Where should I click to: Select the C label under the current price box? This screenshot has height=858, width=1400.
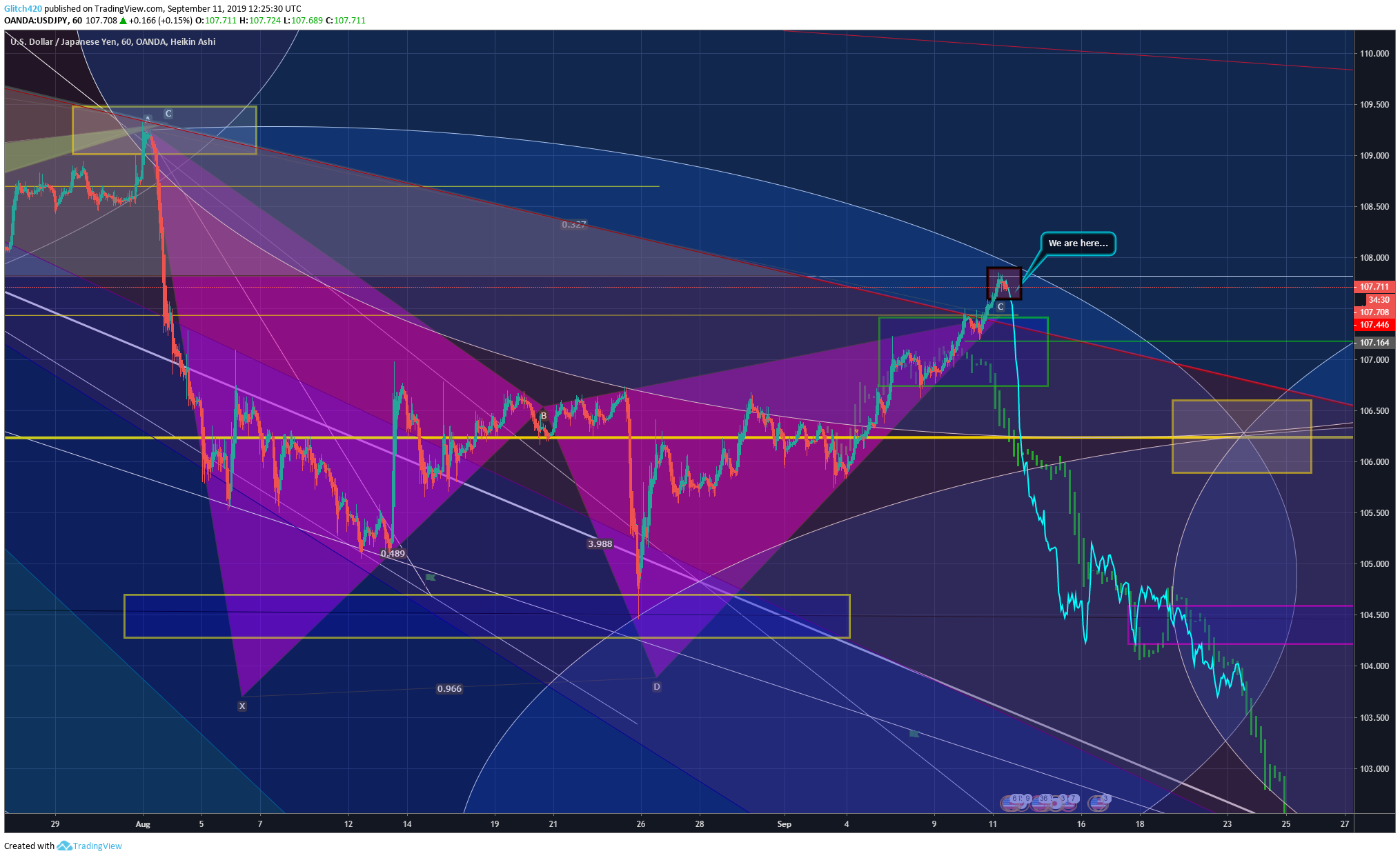coord(1000,307)
